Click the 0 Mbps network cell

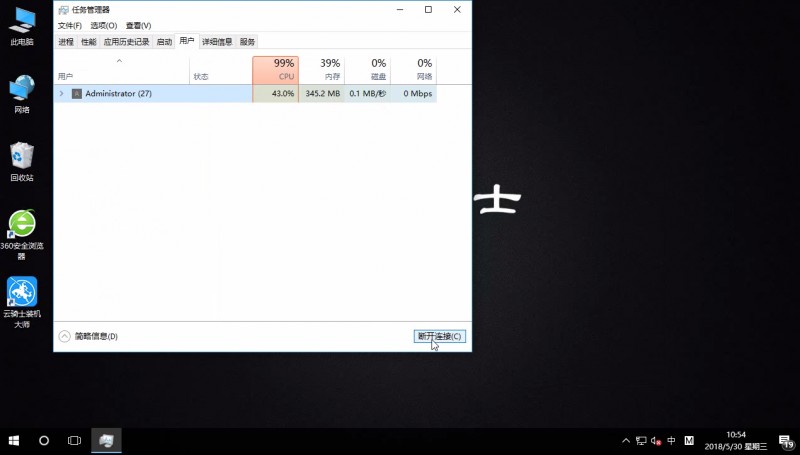tap(413, 94)
